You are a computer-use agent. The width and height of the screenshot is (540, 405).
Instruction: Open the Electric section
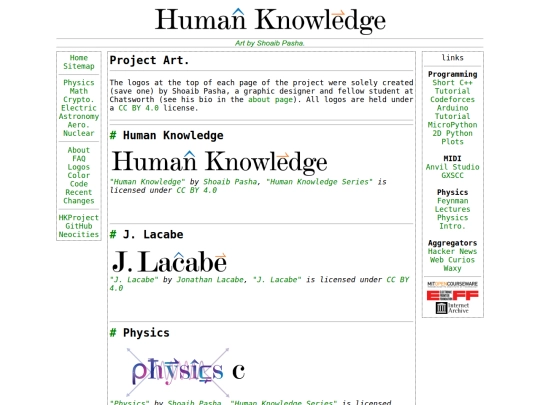(79, 108)
